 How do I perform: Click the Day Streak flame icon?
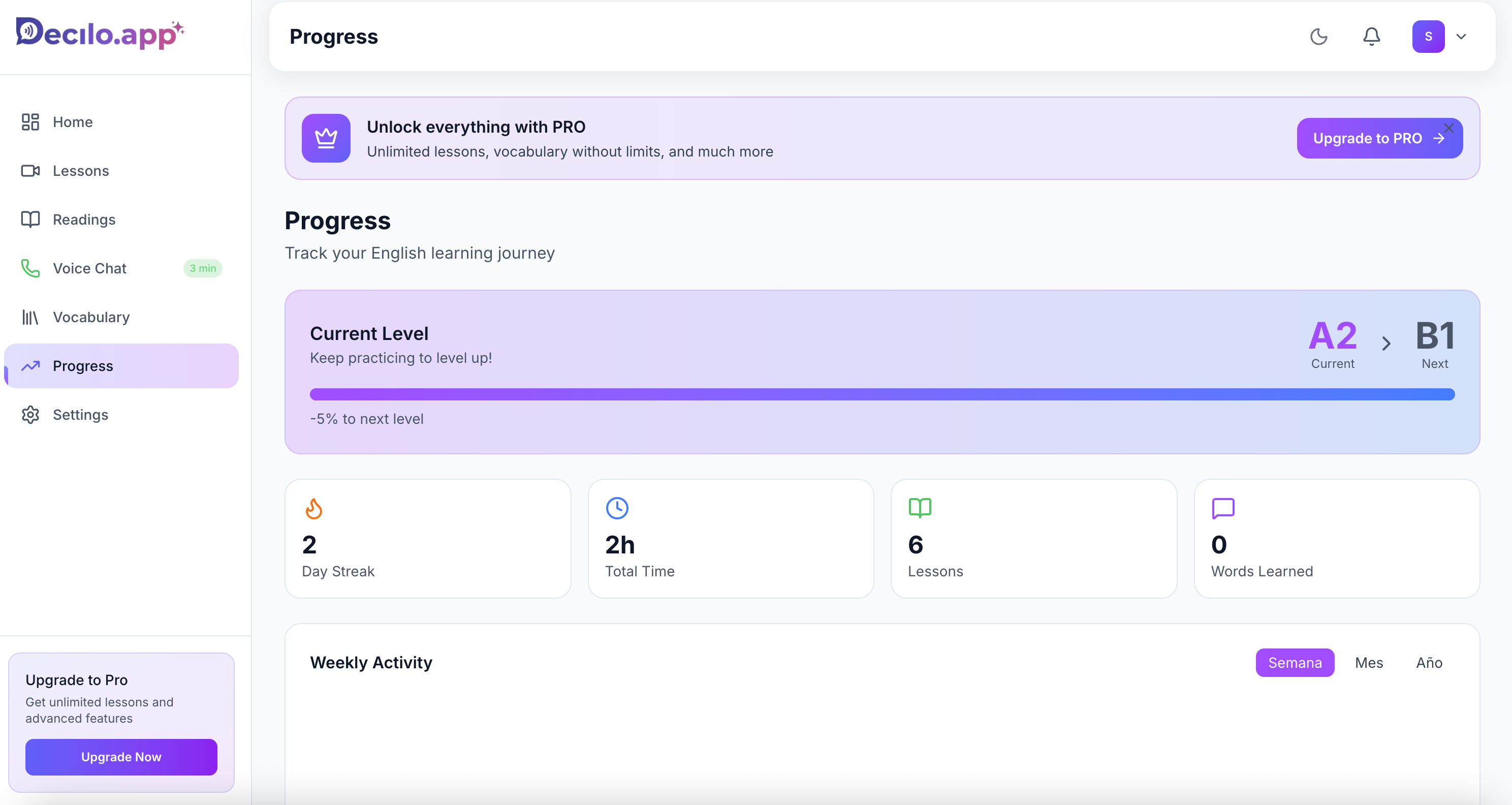[x=313, y=508]
